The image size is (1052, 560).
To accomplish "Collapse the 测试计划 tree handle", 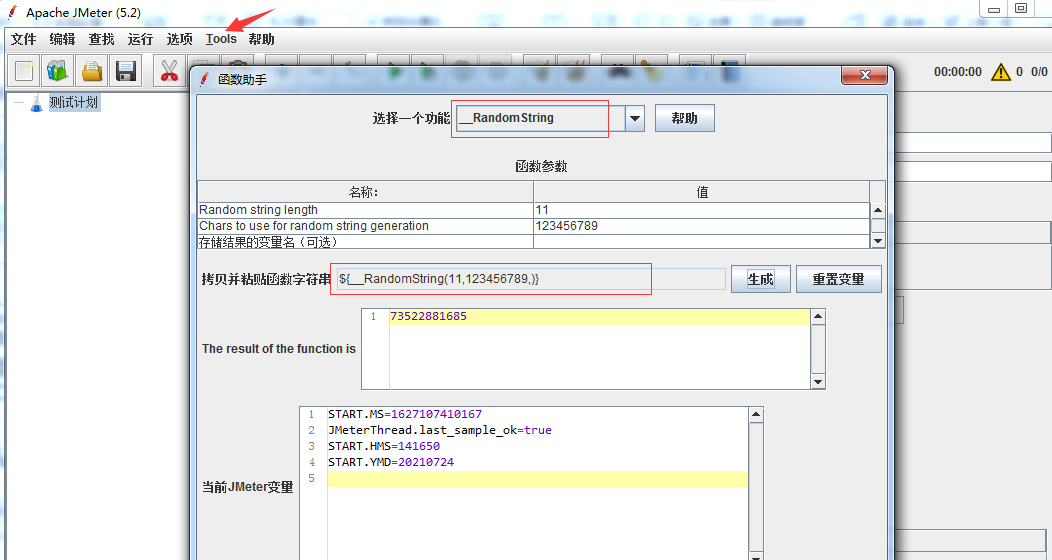I will click(17, 103).
